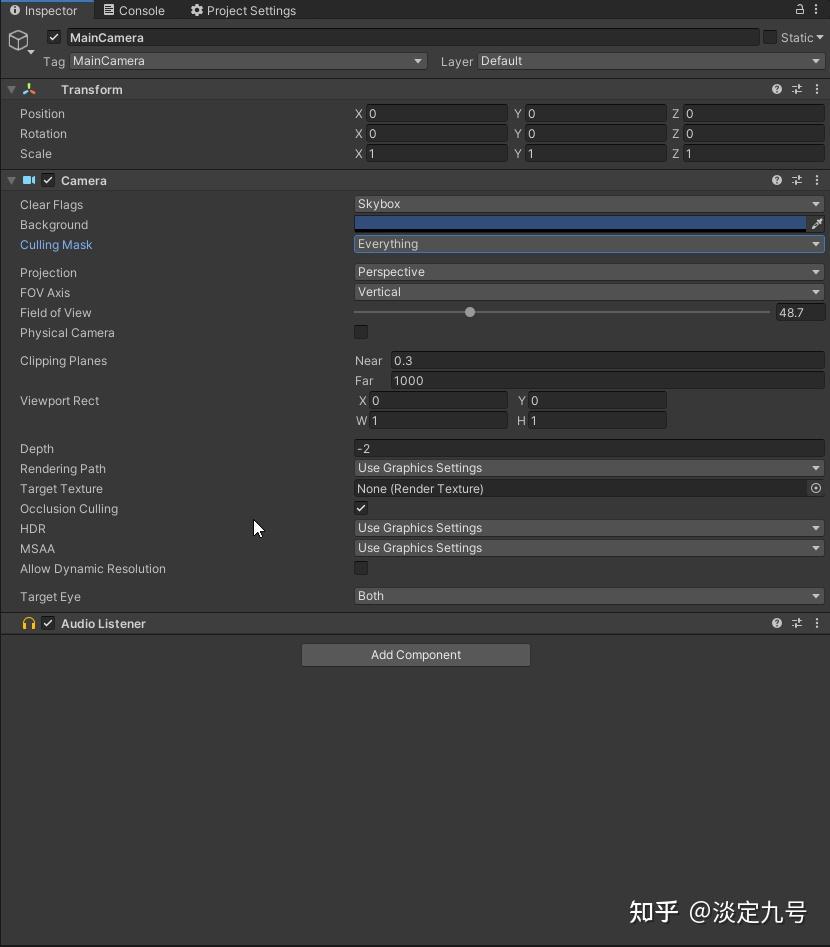This screenshot has width=830, height=947.
Task: Click the Add Component button
Action: (x=415, y=655)
